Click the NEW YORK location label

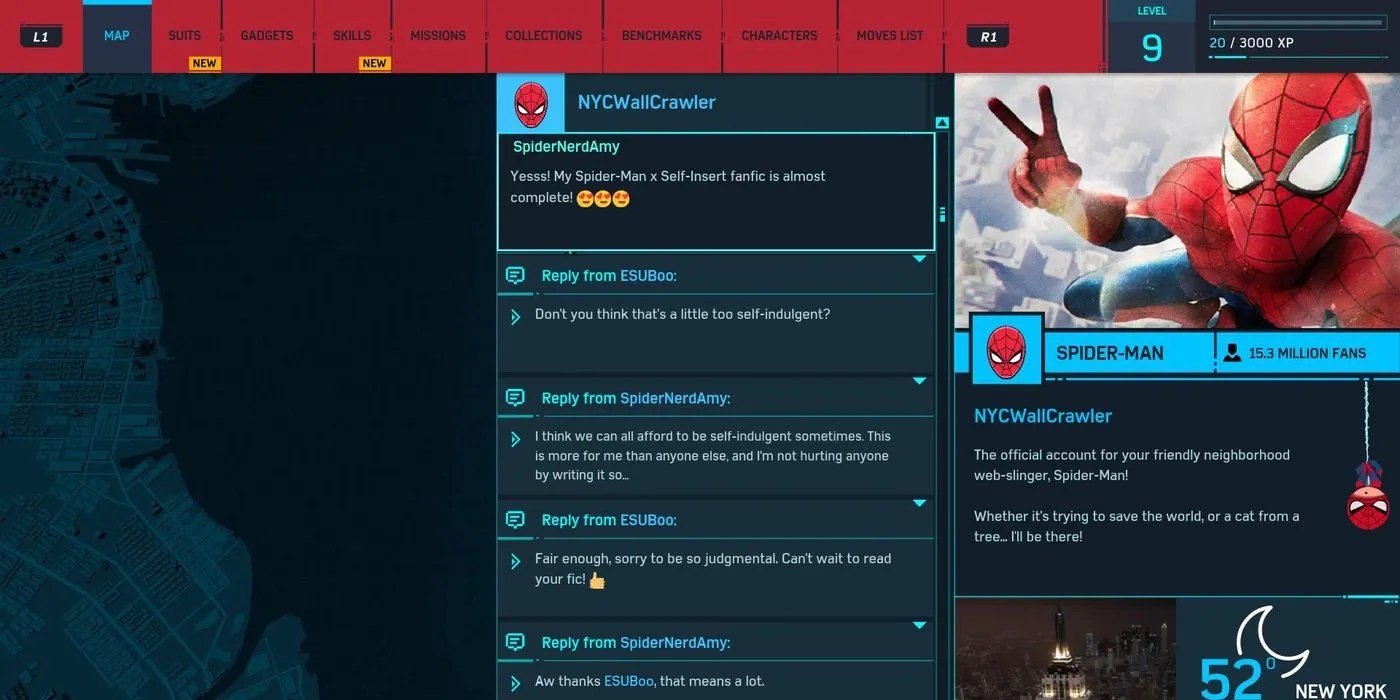1343,691
